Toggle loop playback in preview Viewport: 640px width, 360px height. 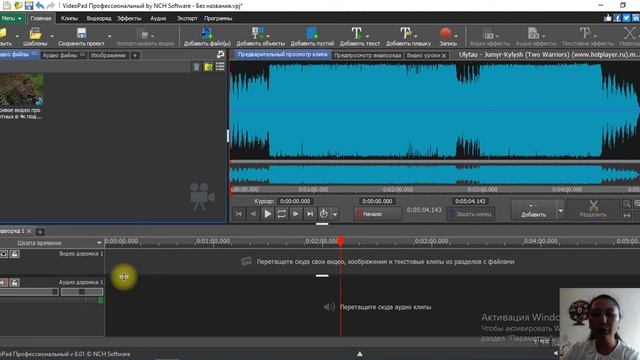[281, 213]
